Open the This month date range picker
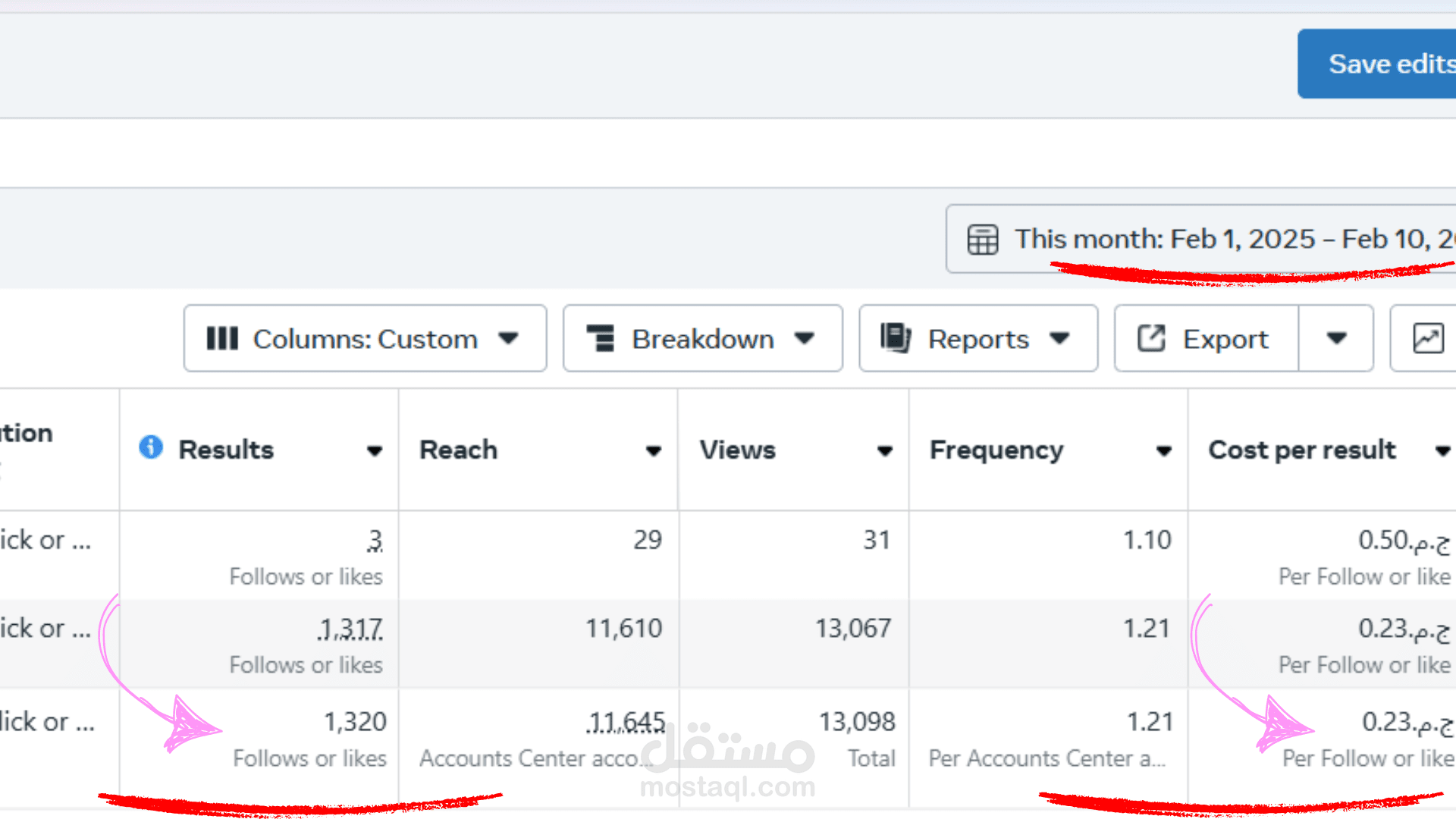This screenshot has width=1456, height=819. [x=1201, y=239]
